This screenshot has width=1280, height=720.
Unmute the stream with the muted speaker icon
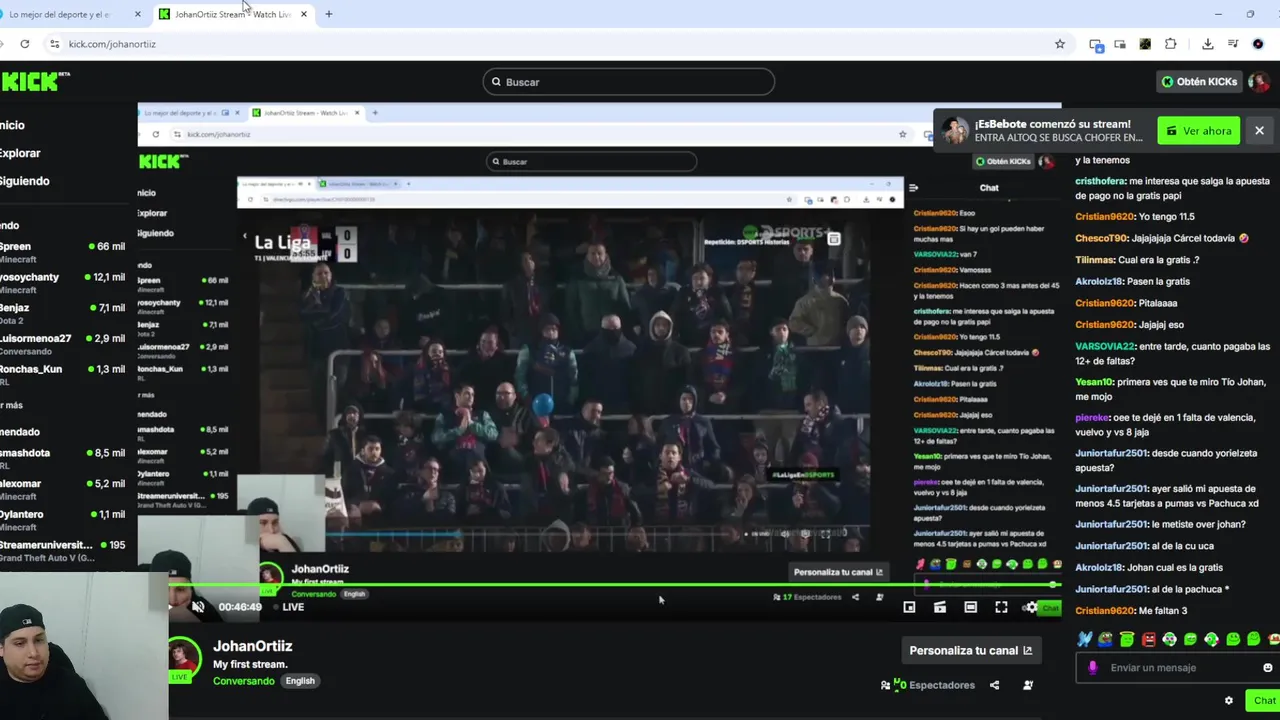[x=198, y=607]
